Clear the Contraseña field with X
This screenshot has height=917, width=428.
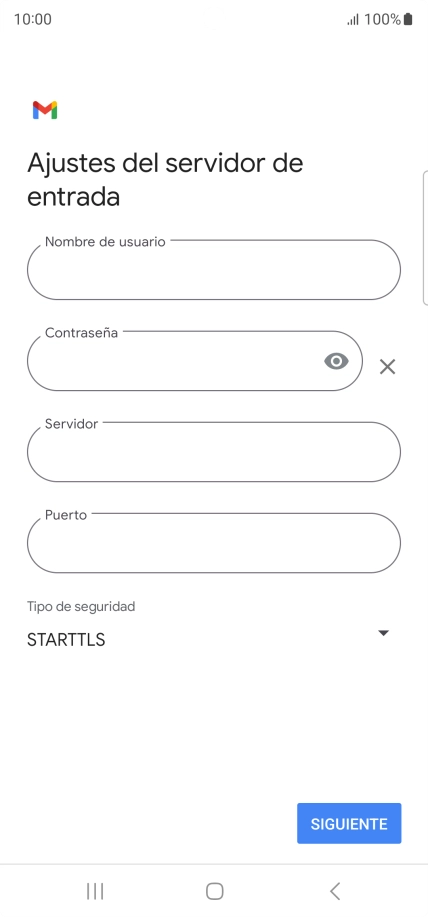tap(387, 367)
